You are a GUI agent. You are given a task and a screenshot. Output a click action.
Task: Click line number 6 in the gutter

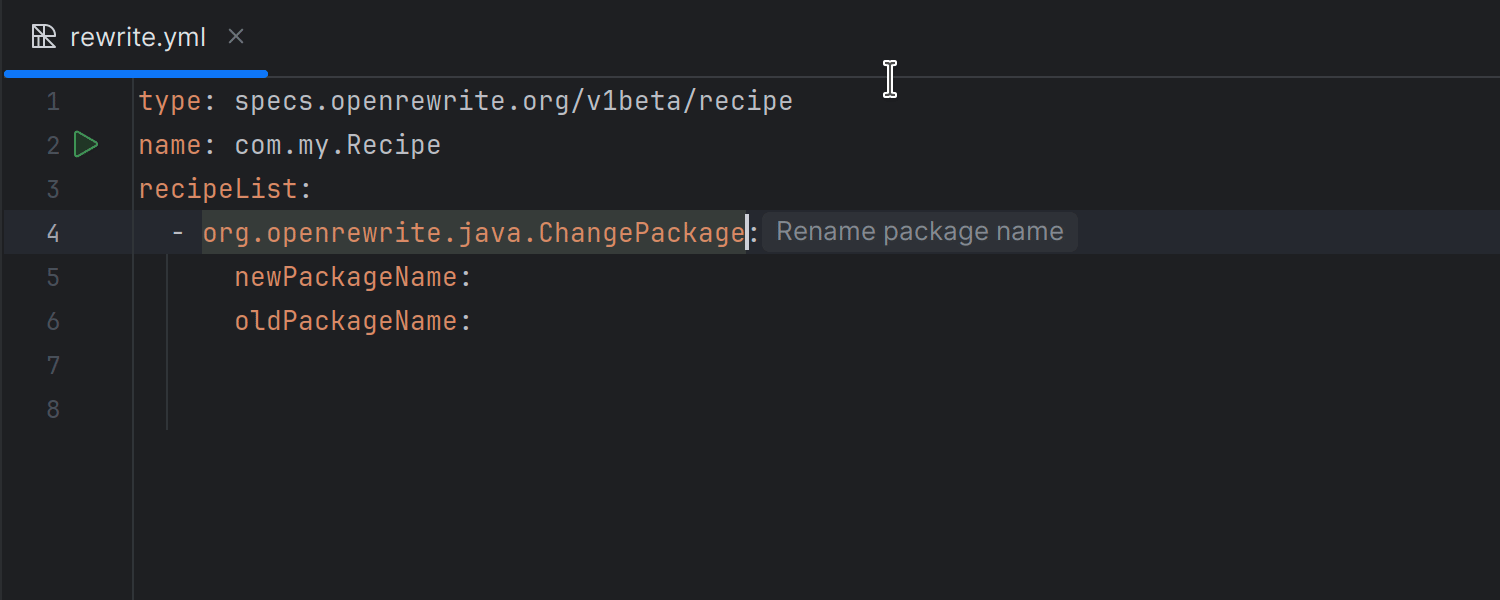(53, 321)
